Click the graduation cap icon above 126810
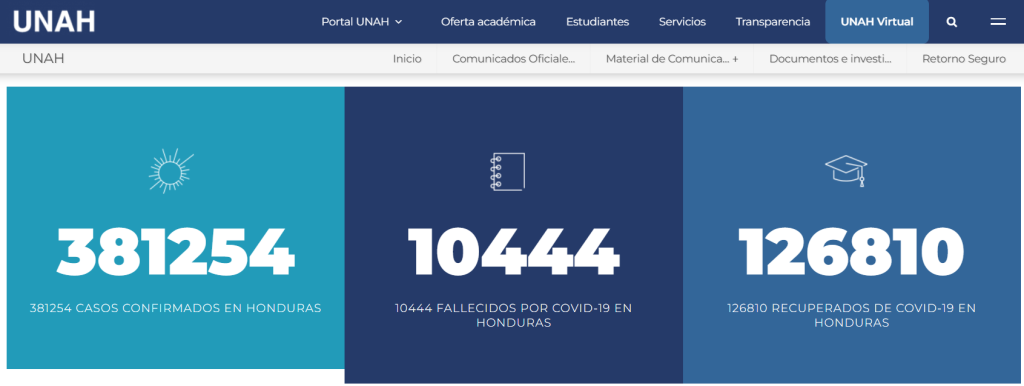 click(846, 171)
